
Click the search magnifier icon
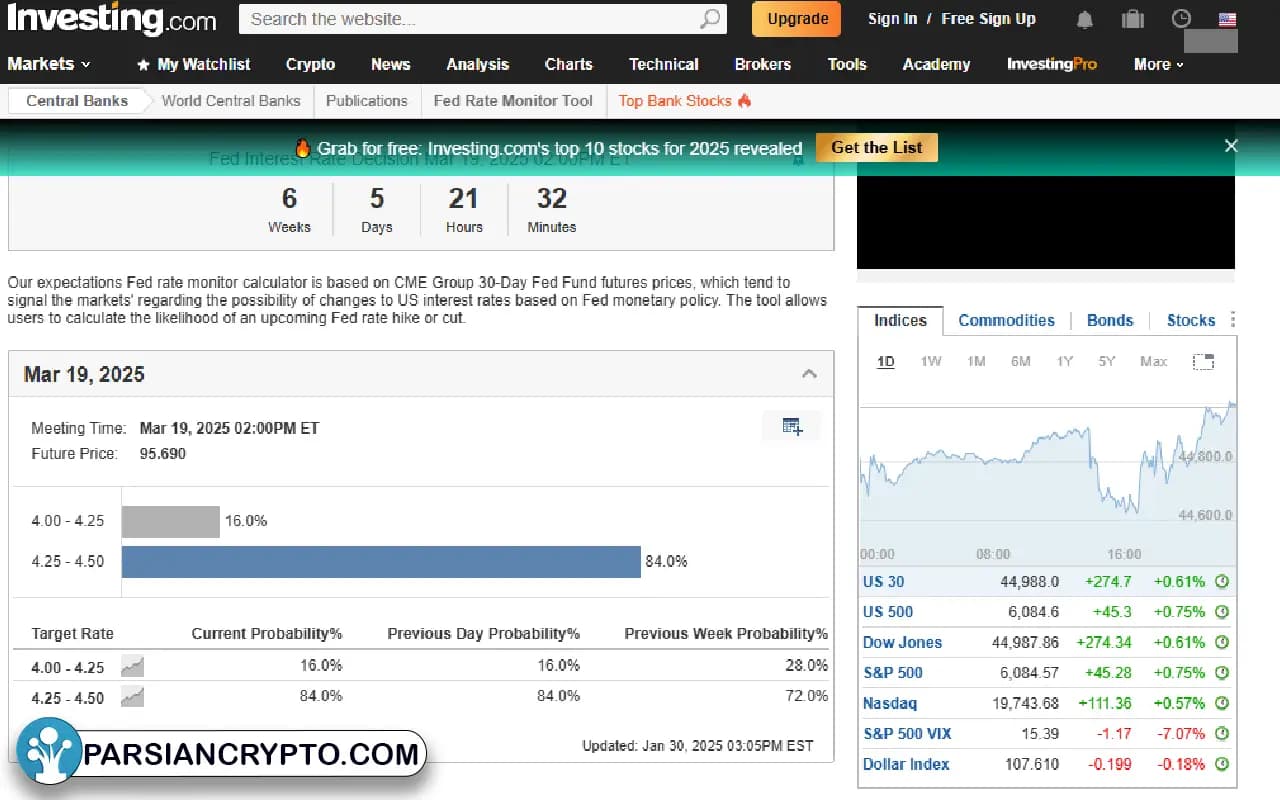[x=709, y=19]
